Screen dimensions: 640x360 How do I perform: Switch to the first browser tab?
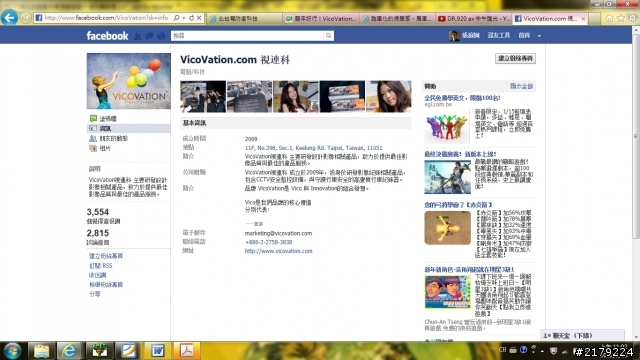244,18
